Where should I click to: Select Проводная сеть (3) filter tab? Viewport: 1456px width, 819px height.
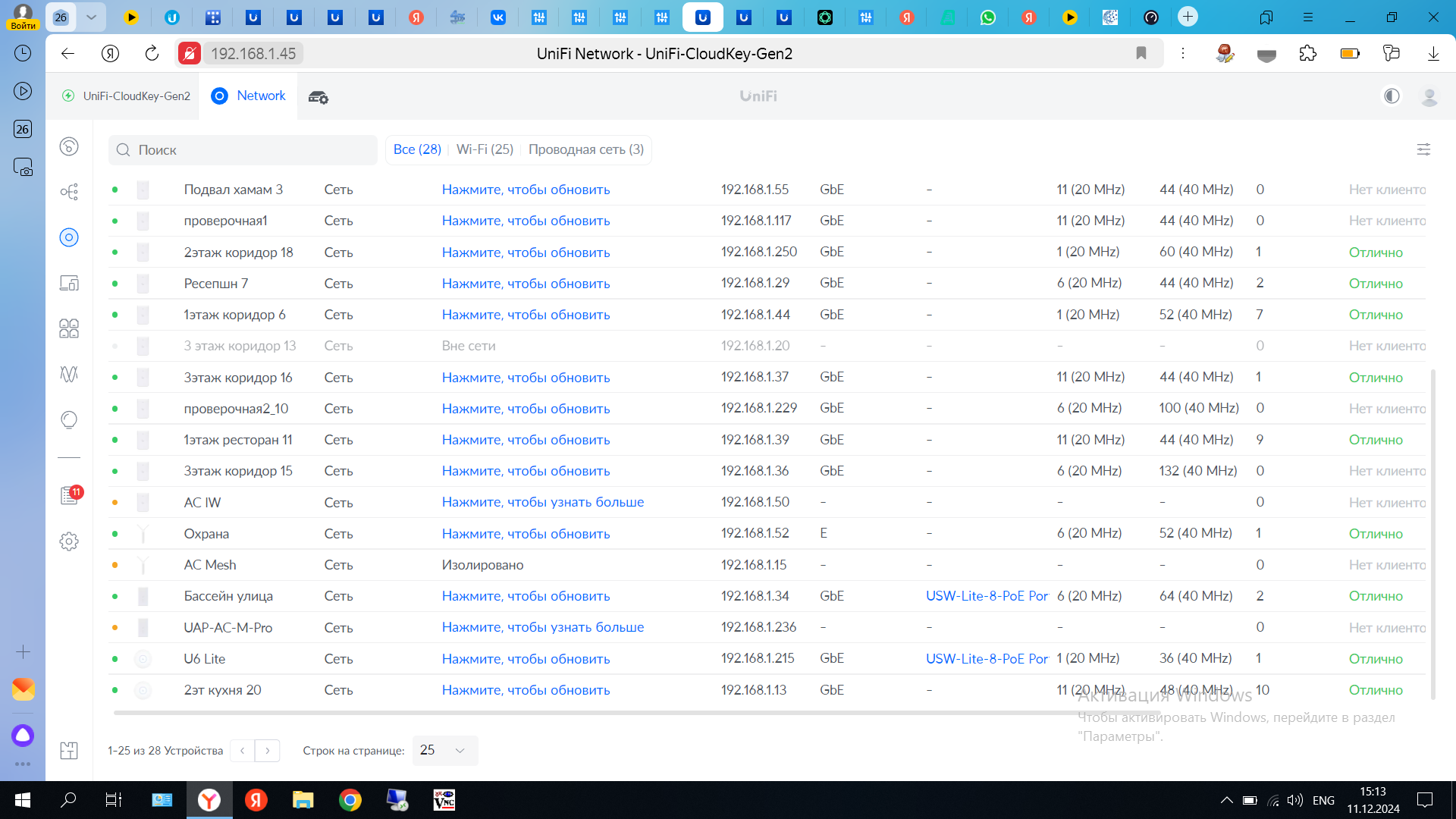pos(585,149)
